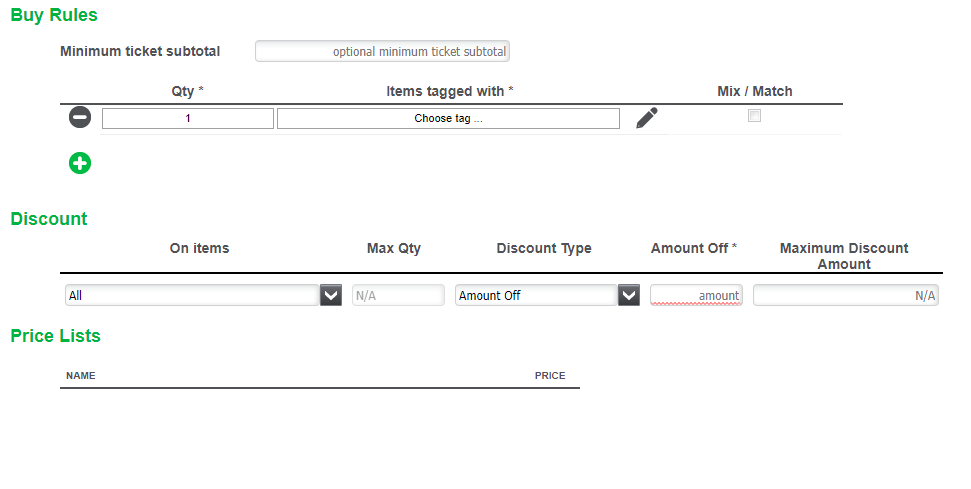This screenshot has width=971, height=489.
Task: Focus the Amount Off amount field
Action: click(696, 295)
